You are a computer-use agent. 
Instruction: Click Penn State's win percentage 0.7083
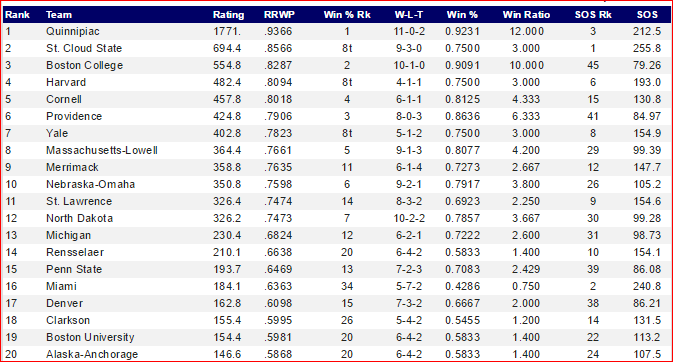(x=462, y=269)
